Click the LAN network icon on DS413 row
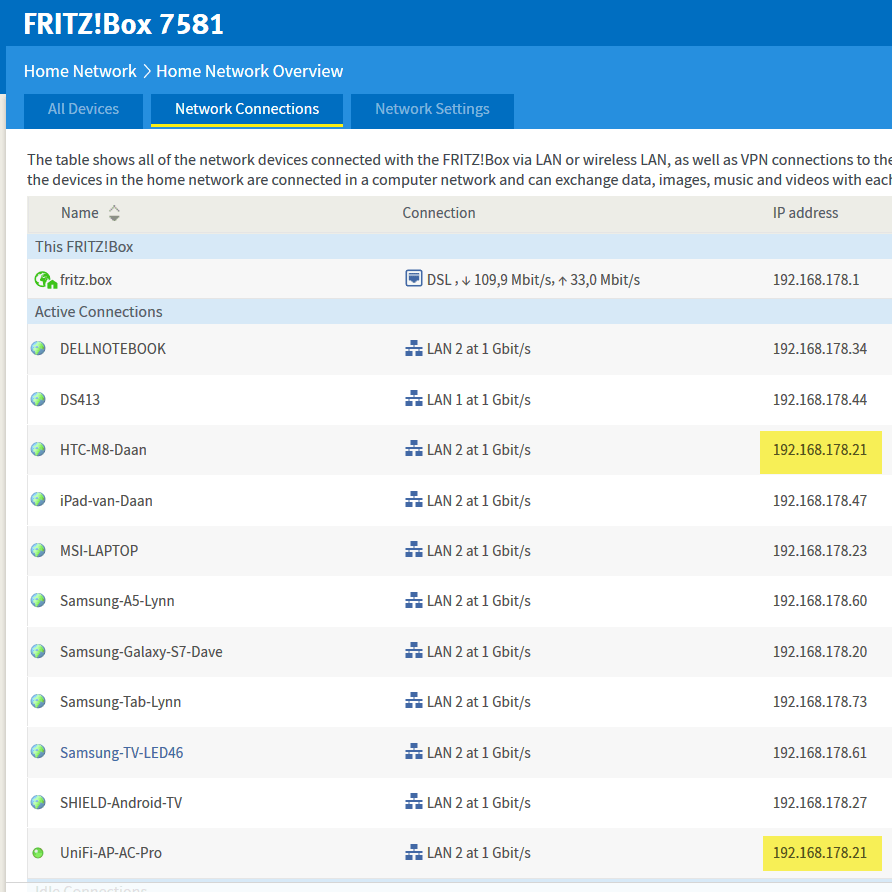Image resolution: width=892 pixels, height=892 pixels. 413,399
